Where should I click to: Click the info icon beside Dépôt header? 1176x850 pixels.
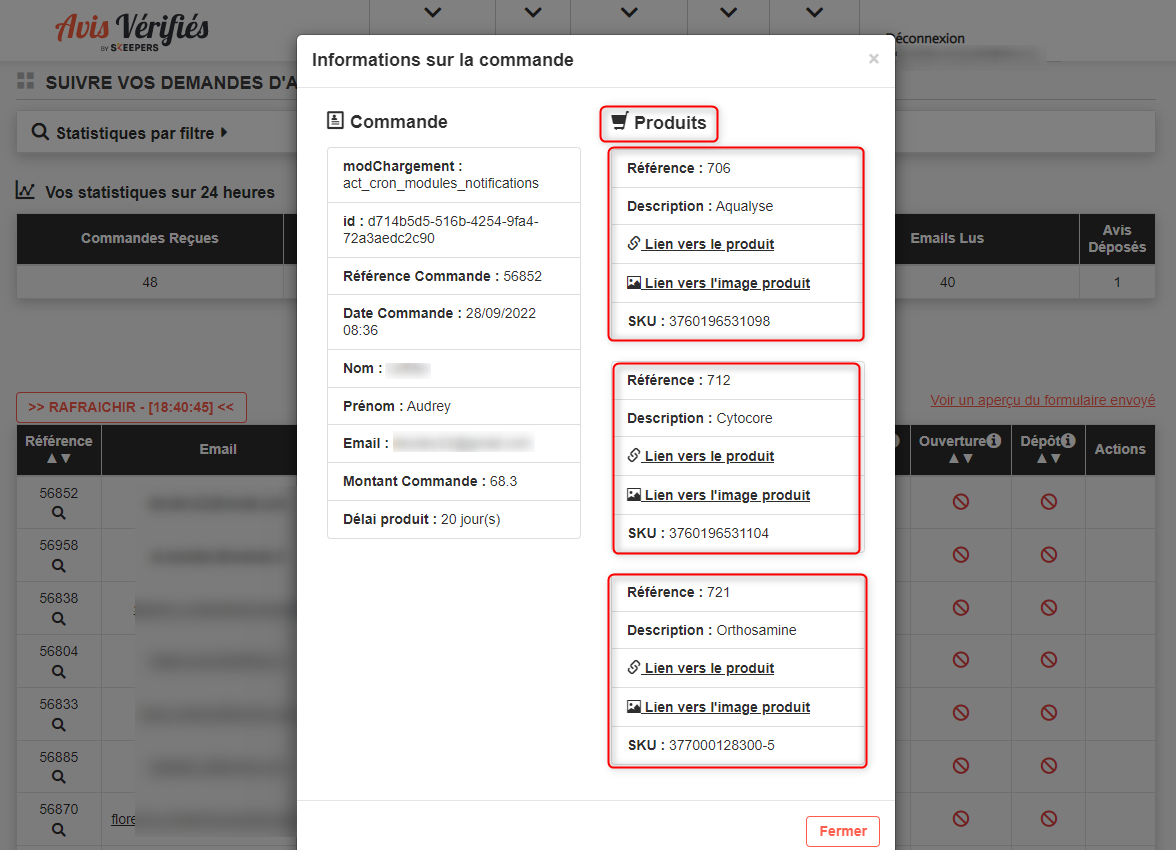coord(1068,440)
